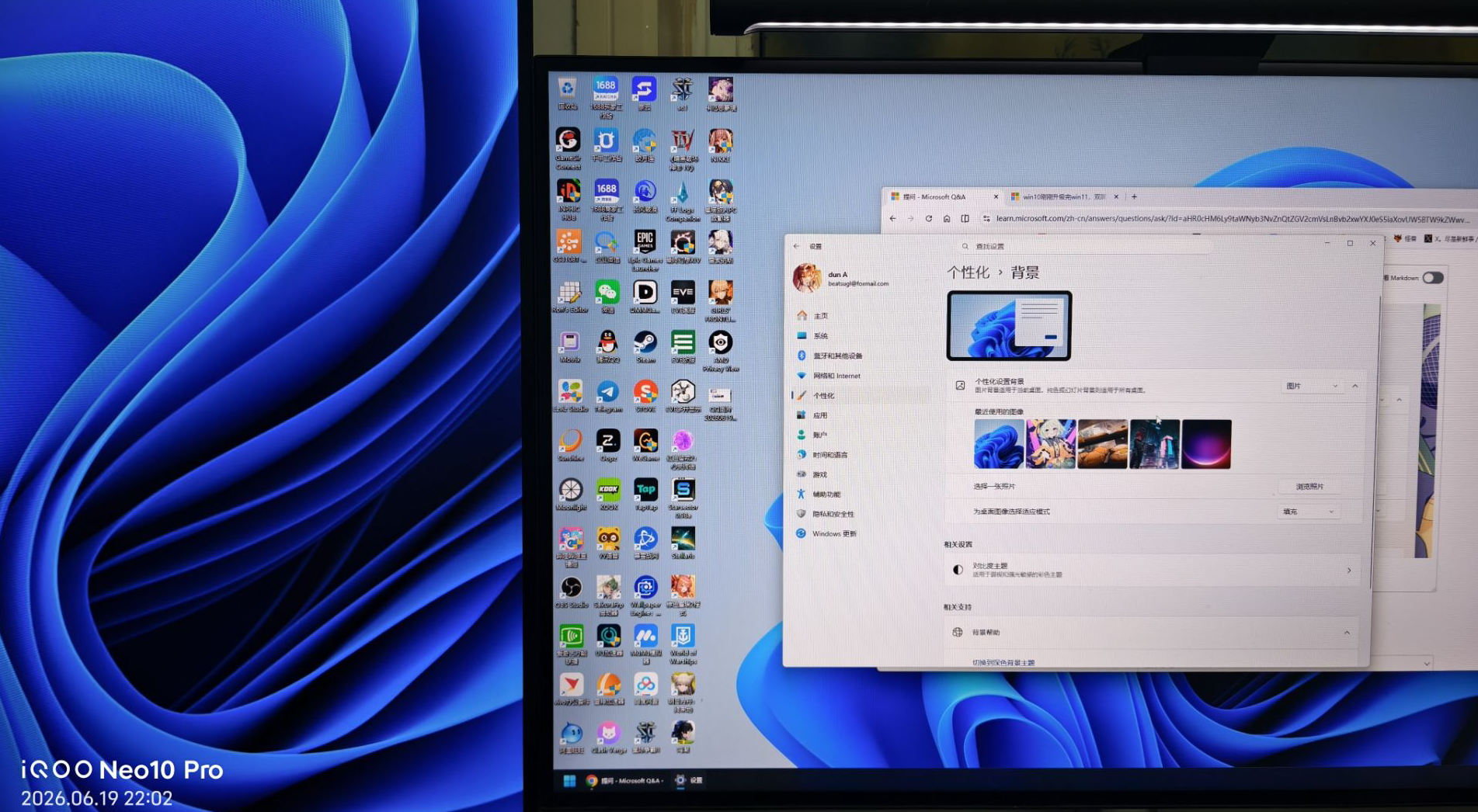The image size is (1478, 812).
Task: Open the Steam desktop shortcut
Action: pos(645,345)
